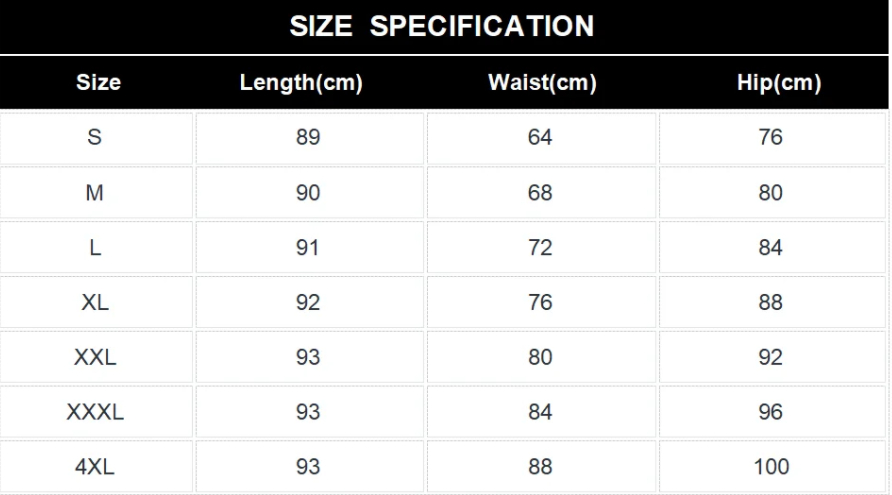The image size is (892, 495).
Task: Click the length value 89
Action: click(308, 138)
